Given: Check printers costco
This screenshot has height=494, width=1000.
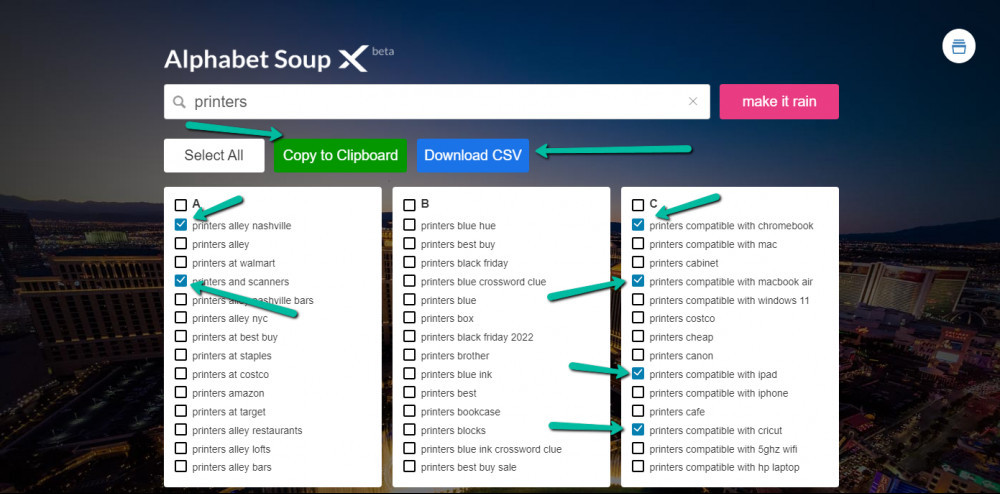Looking at the screenshot, I should point(638,317).
